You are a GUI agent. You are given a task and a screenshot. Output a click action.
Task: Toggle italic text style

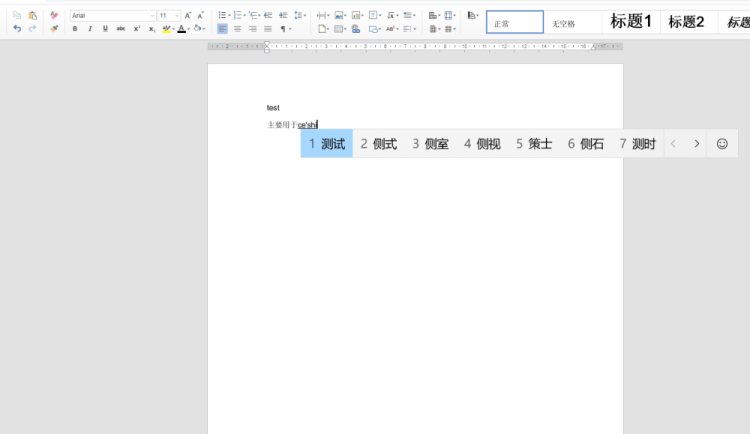90,29
